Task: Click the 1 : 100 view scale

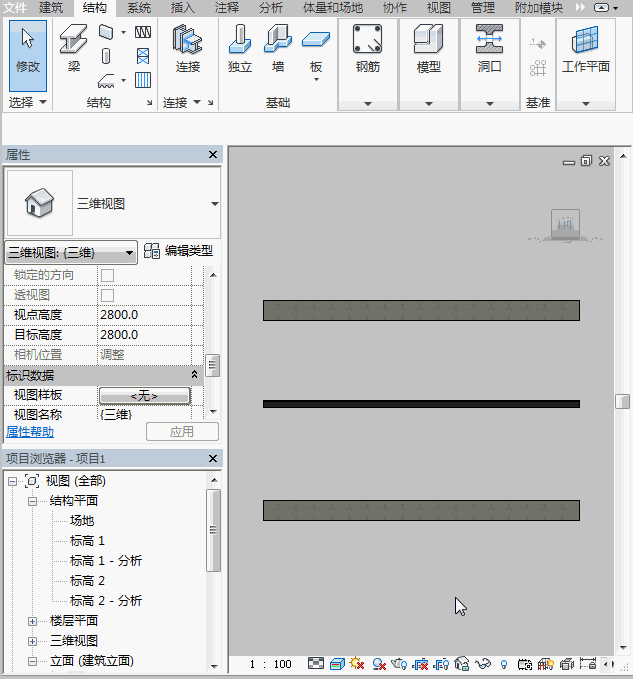Action: (x=270, y=664)
